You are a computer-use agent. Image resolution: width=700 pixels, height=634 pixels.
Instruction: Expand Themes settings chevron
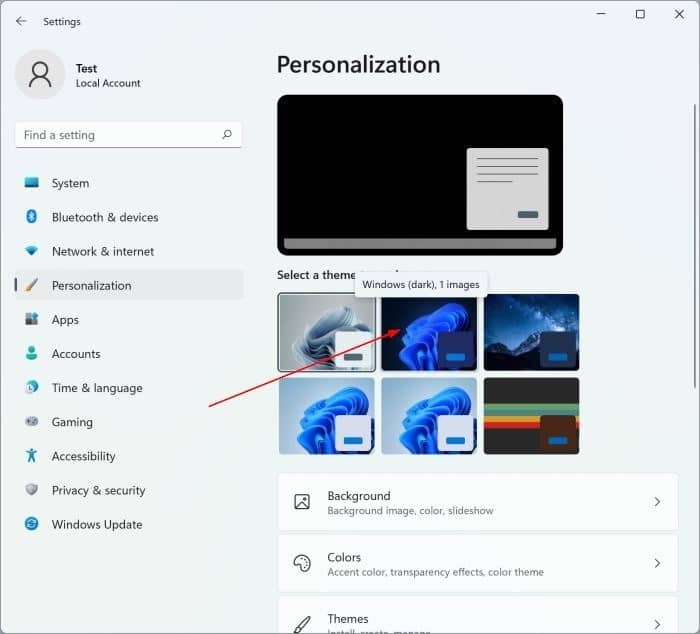[657, 624]
